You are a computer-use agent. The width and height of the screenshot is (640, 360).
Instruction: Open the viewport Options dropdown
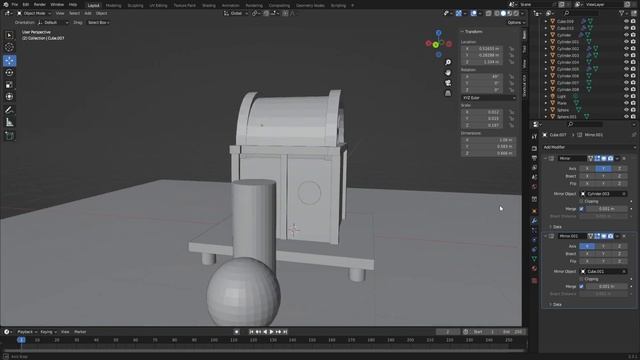coord(515,23)
